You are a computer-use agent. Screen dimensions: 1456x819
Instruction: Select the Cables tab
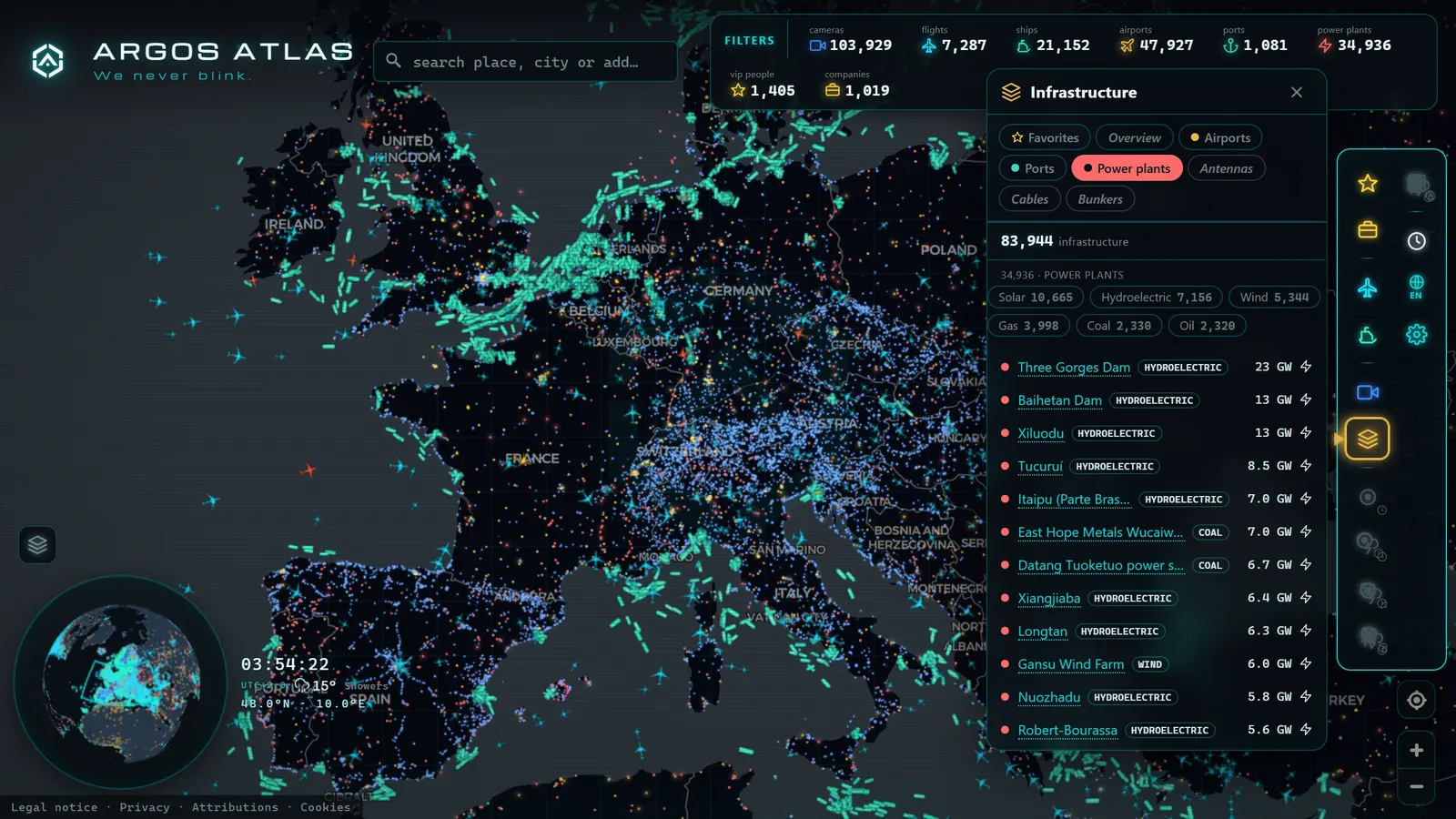point(1030,199)
